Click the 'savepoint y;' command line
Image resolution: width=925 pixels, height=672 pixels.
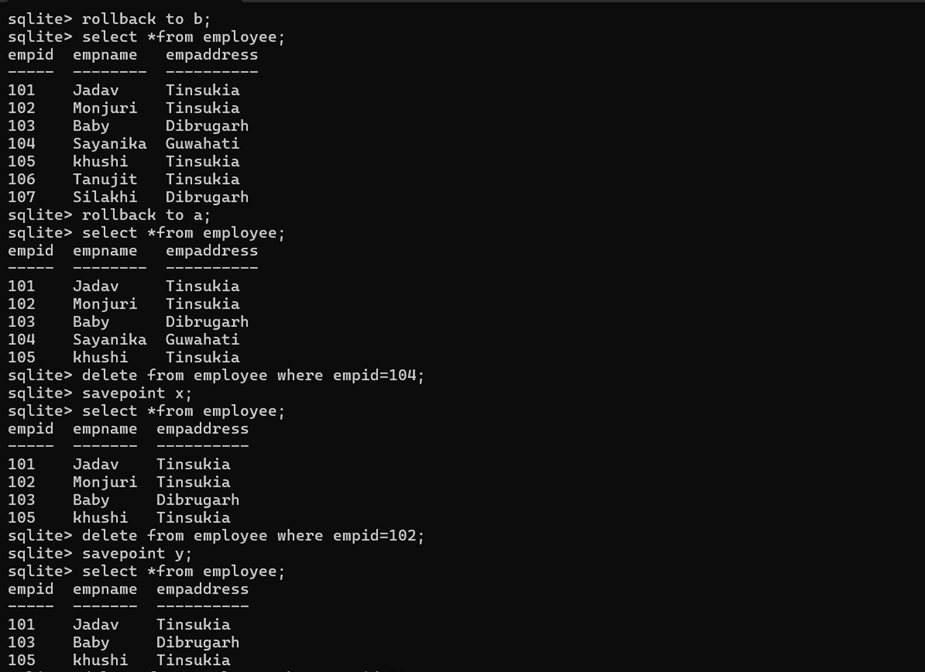pyautogui.click(x=100, y=553)
